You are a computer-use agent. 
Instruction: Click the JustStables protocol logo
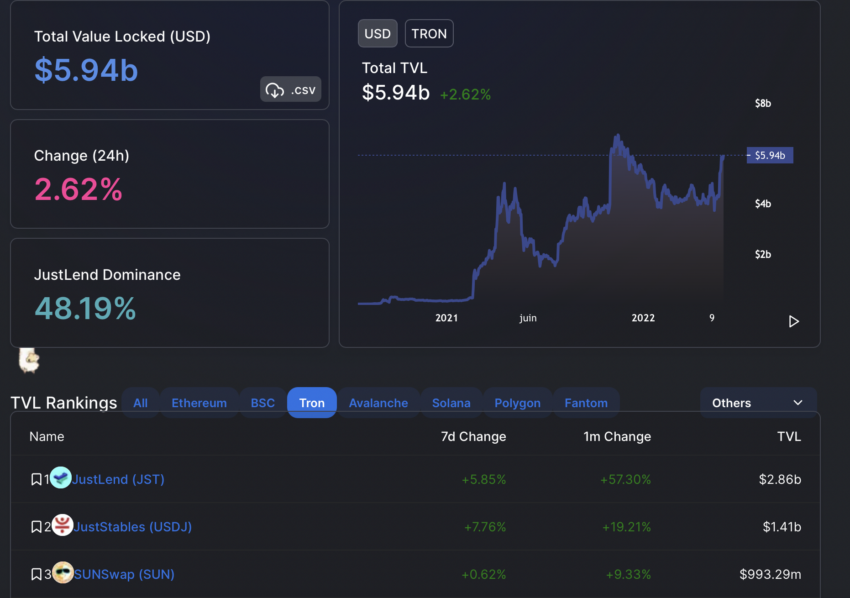tap(62, 525)
